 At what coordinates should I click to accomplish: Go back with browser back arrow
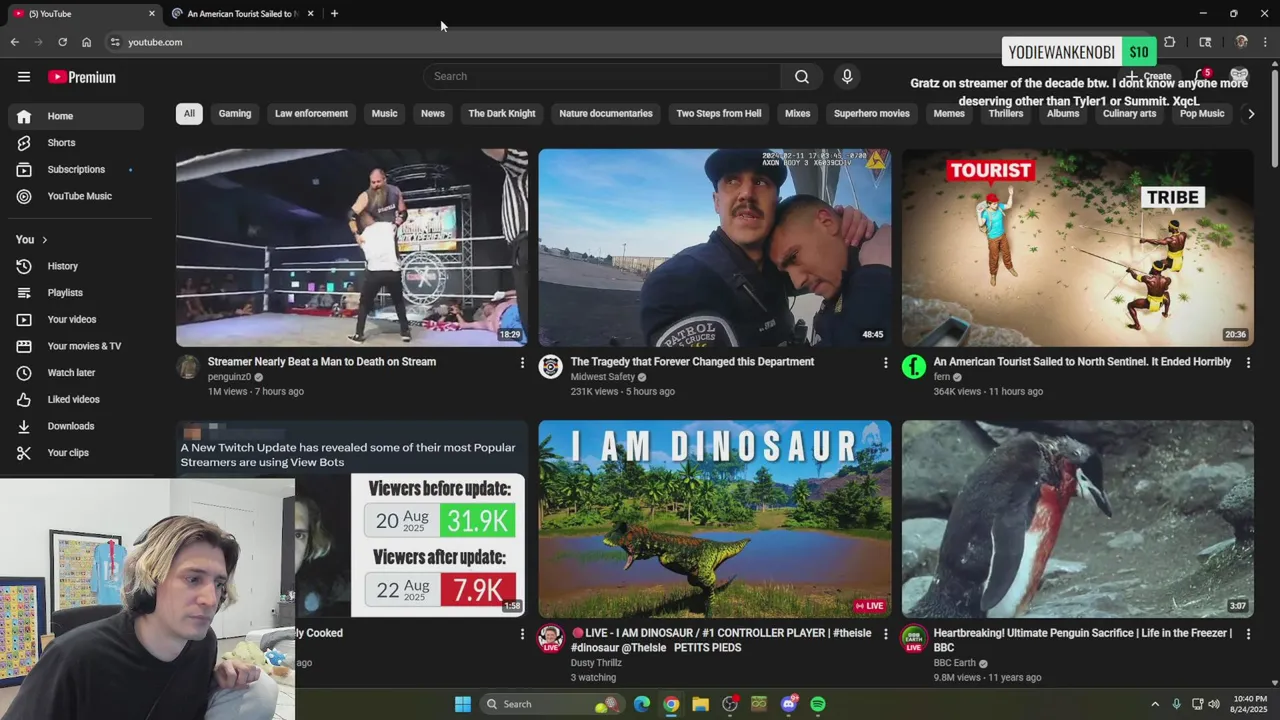pyautogui.click(x=14, y=42)
